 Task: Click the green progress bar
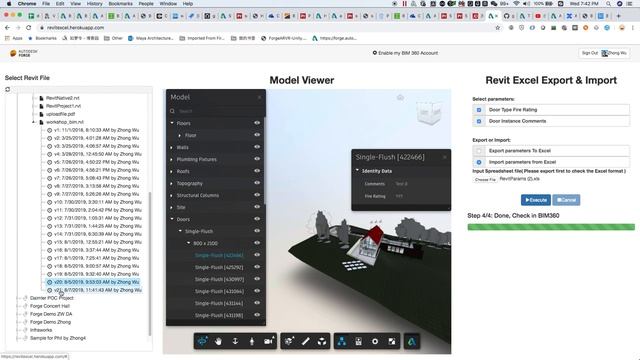551,227
